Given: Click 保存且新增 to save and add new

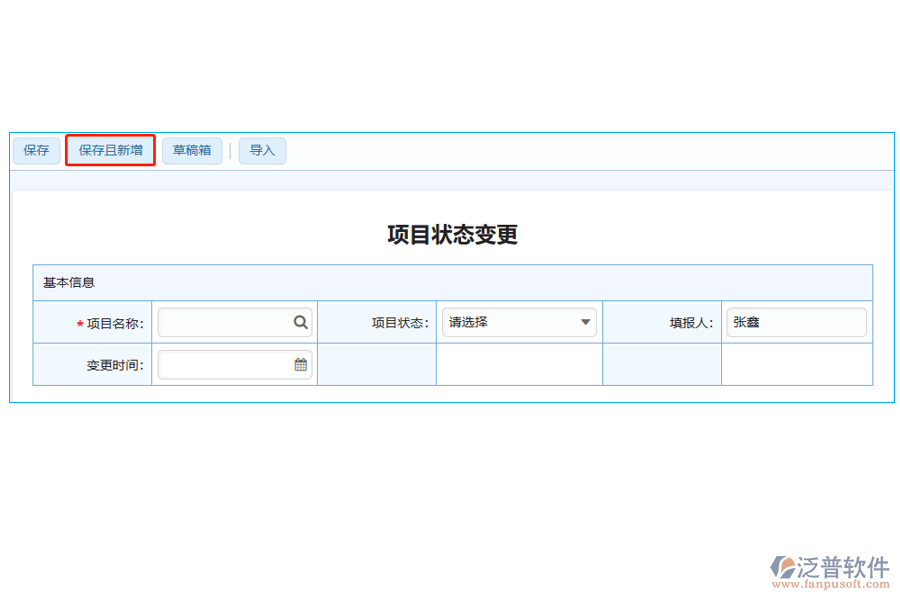Looking at the screenshot, I should pos(110,150).
